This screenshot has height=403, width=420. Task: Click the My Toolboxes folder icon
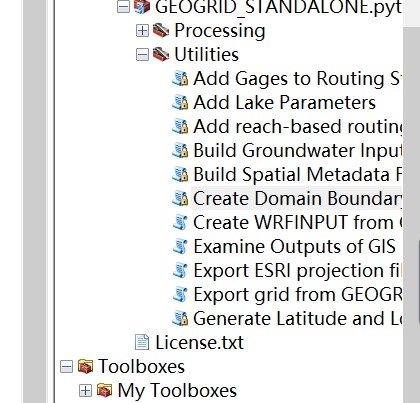pyautogui.click(x=104, y=390)
